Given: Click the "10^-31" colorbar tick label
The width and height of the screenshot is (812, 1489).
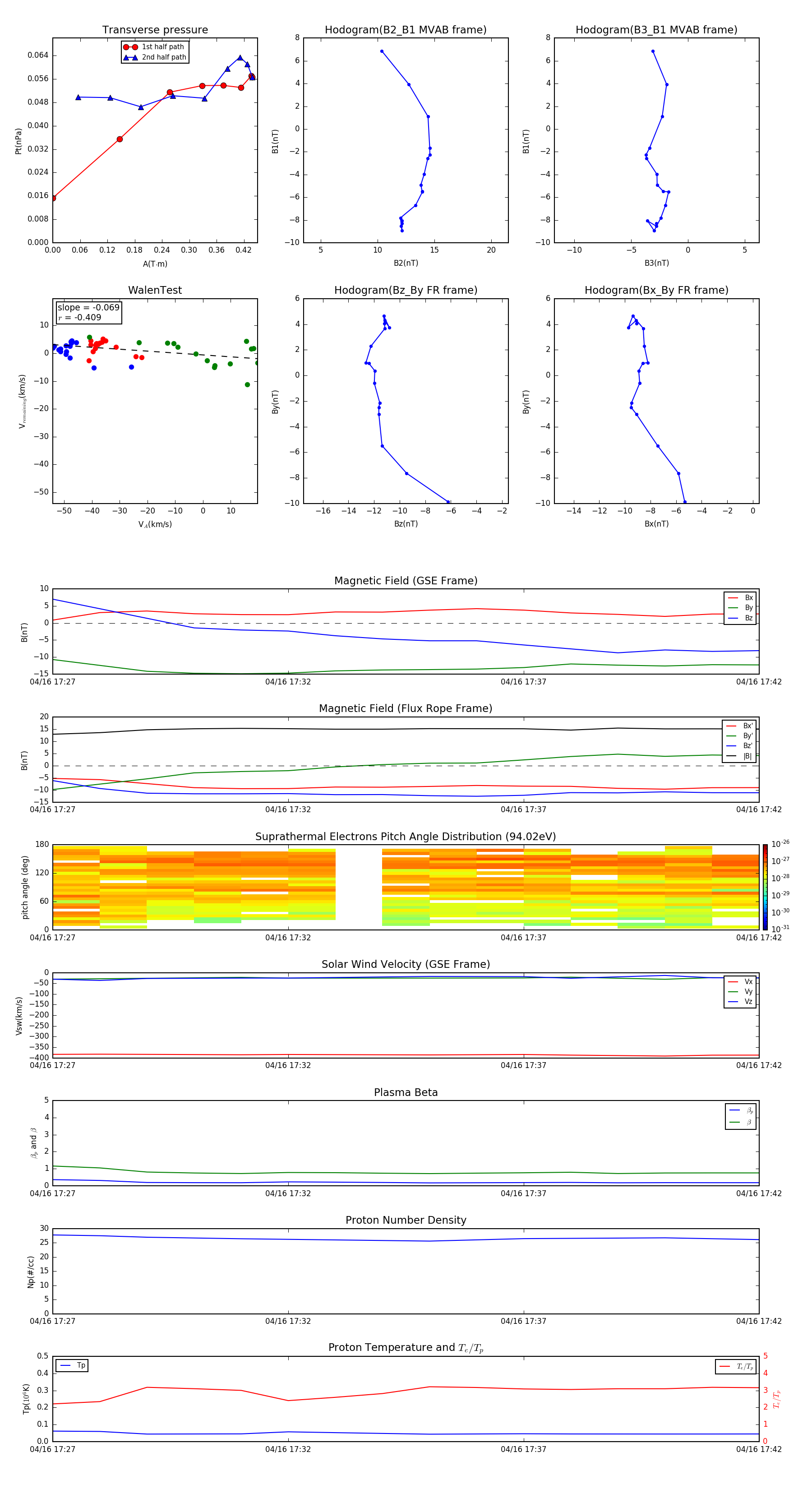Looking at the screenshot, I should (780, 929).
